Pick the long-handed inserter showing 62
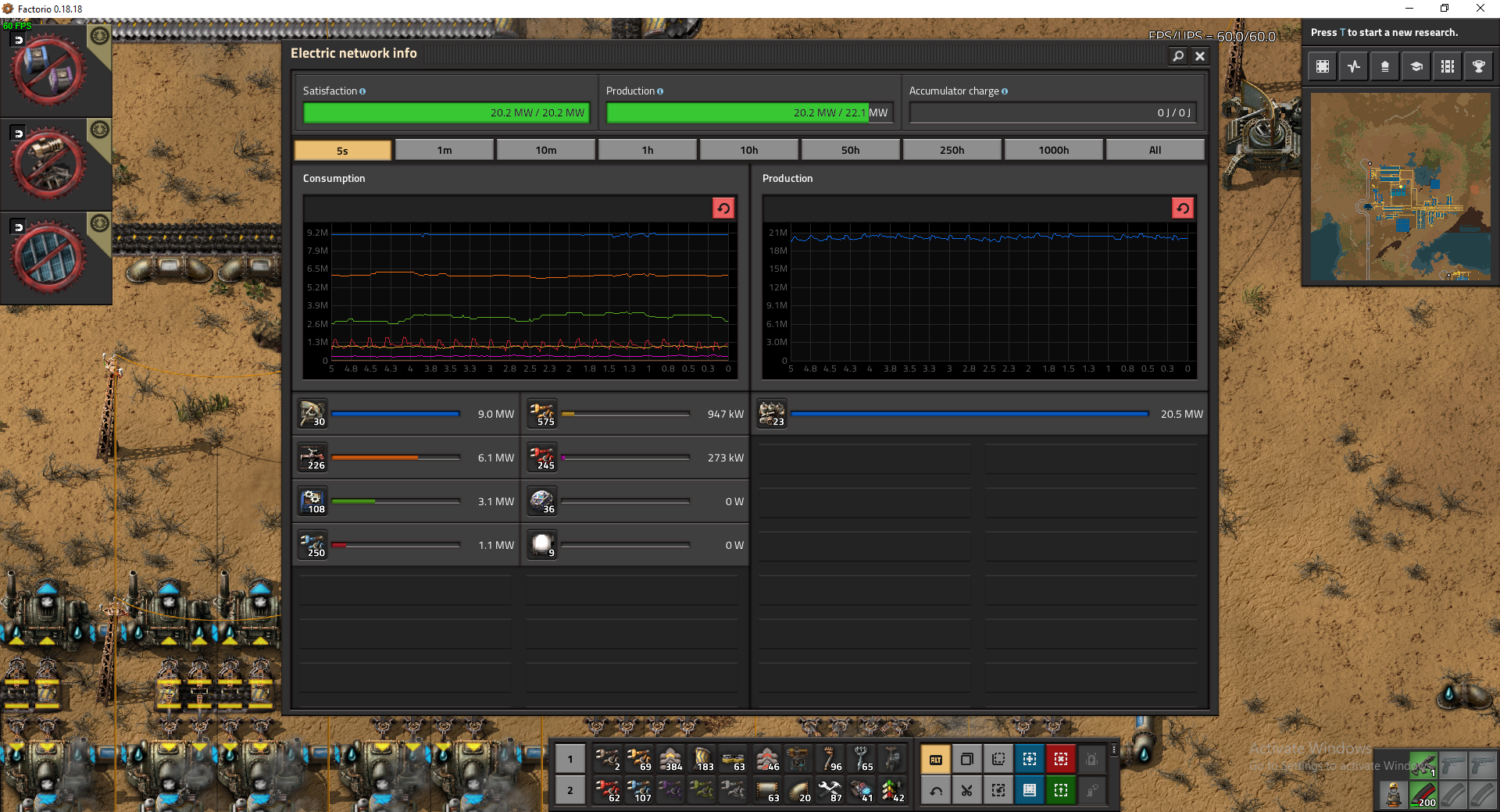 click(608, 790)
